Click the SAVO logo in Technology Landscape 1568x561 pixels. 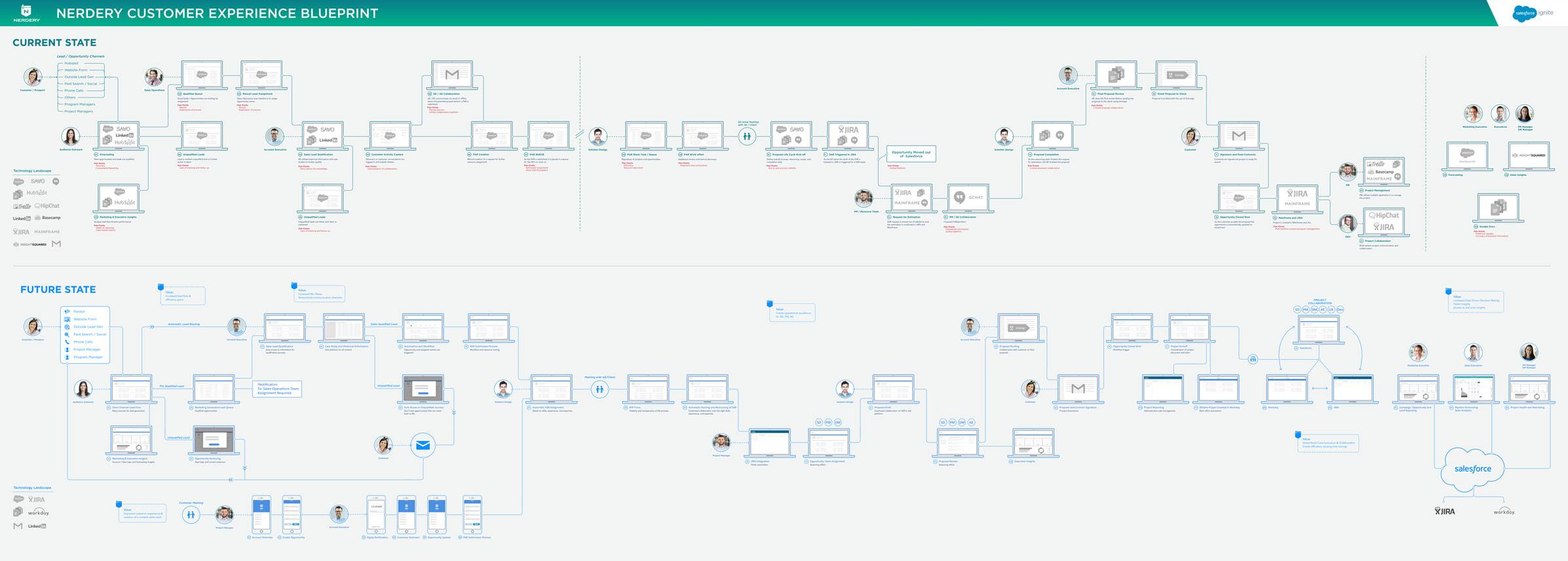(x=38, y=182)
